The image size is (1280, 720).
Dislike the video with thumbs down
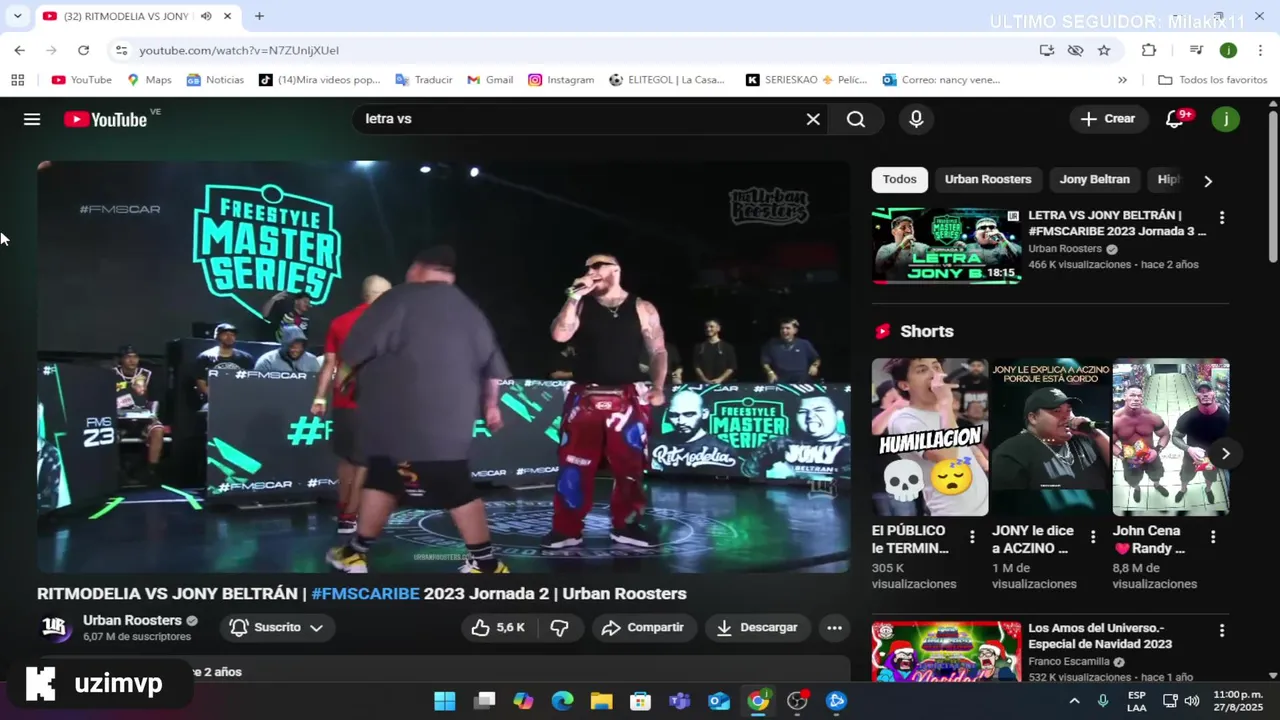(560, 627)
